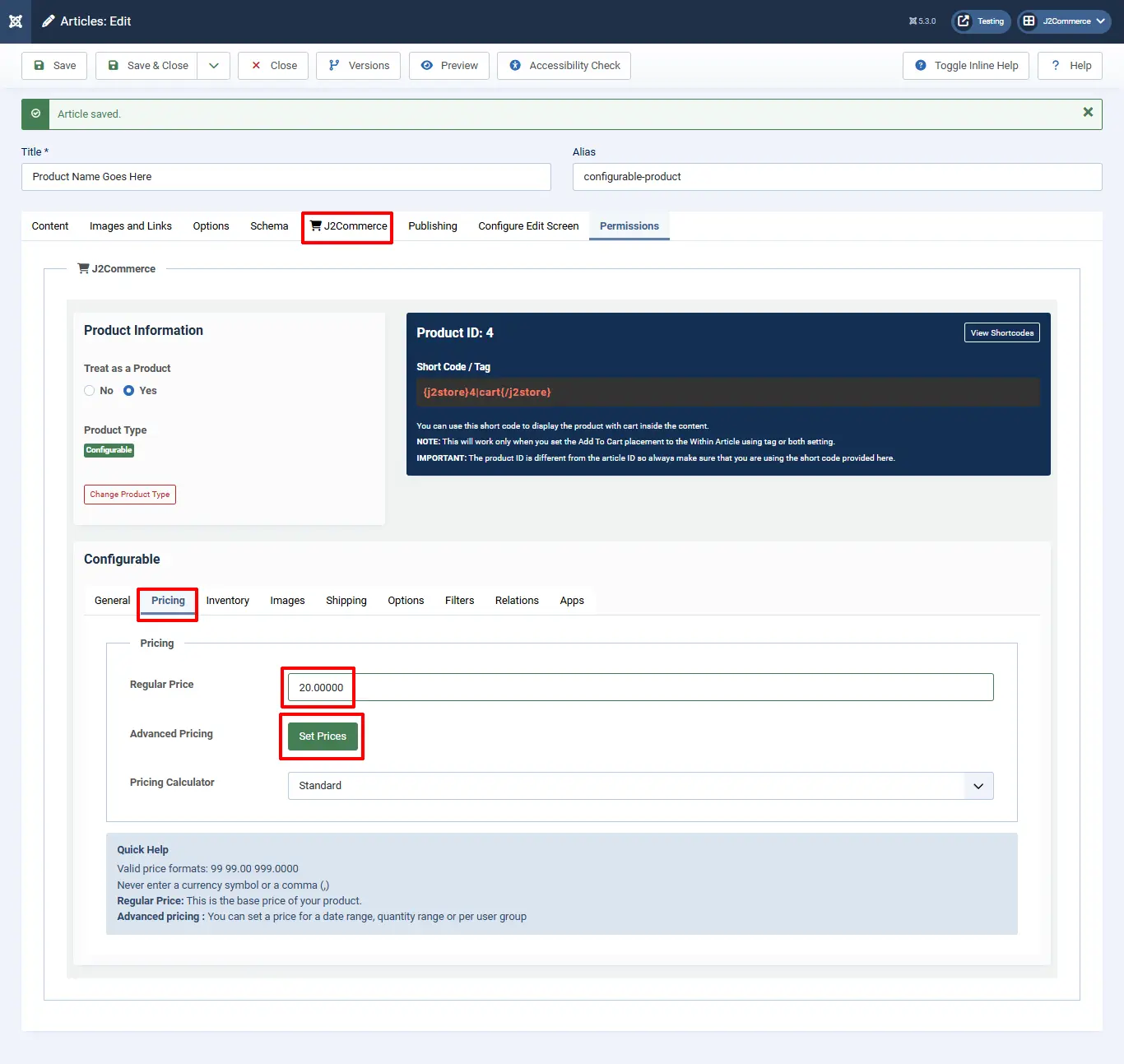Close the article editor
Image resolution: width=1124 pixels, height=1064 pixels.
[273, 66]
